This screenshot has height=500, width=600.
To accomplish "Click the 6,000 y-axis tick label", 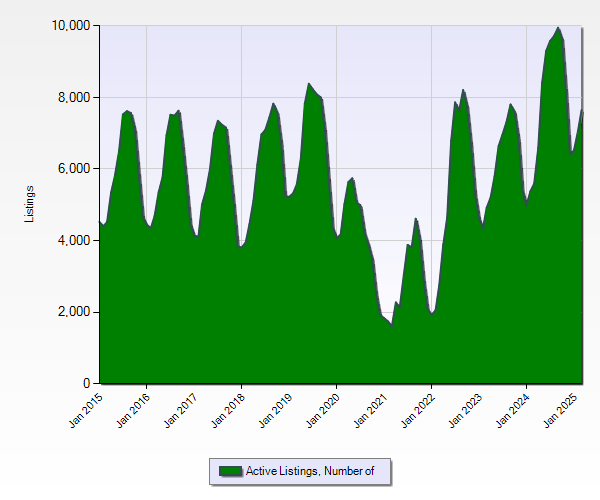I will point(73,169).
